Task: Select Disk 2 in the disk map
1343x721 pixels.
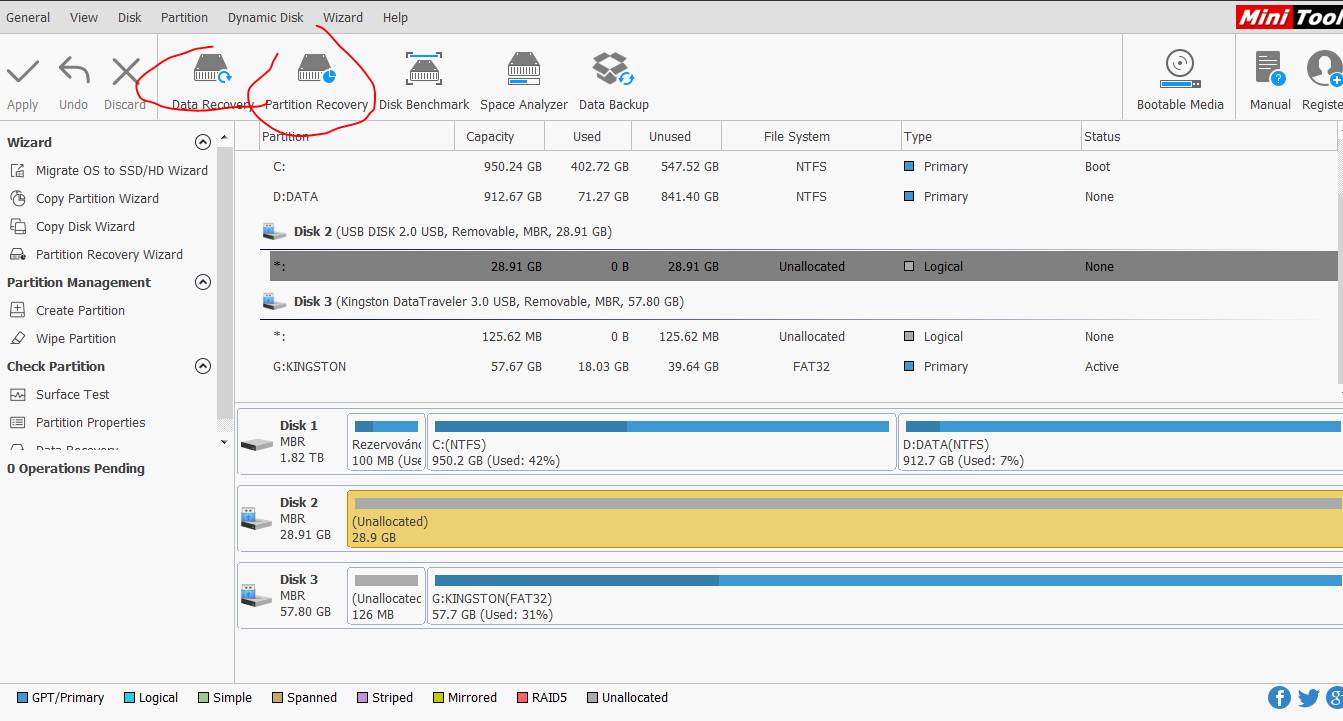Action: (x=292, y=519)
